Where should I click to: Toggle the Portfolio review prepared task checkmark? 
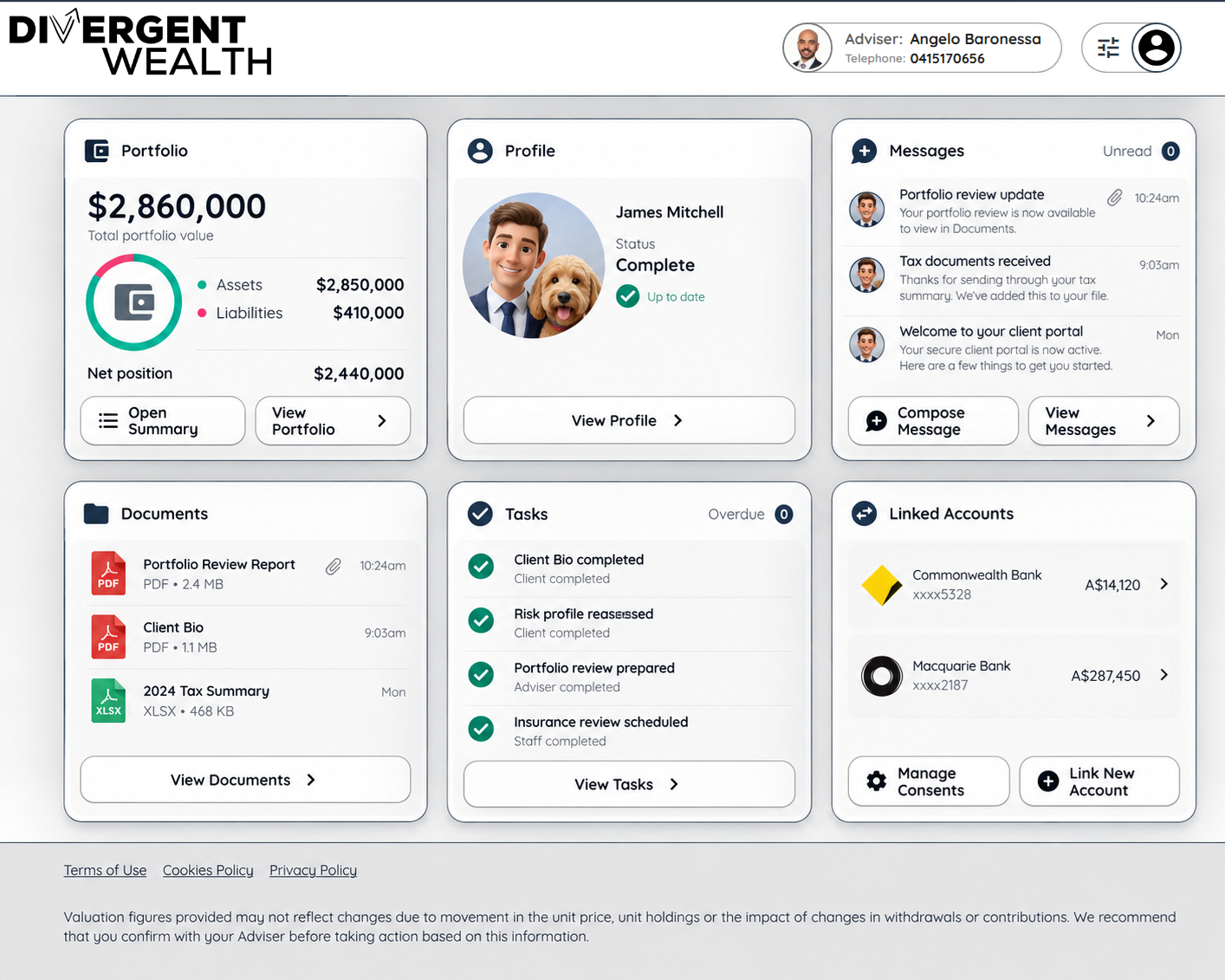[481, 674]
